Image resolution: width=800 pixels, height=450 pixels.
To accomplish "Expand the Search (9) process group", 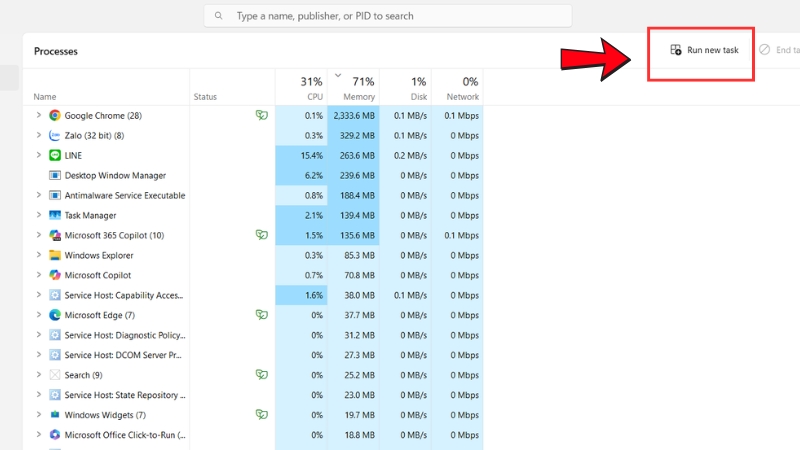I will tap(38, 374).
